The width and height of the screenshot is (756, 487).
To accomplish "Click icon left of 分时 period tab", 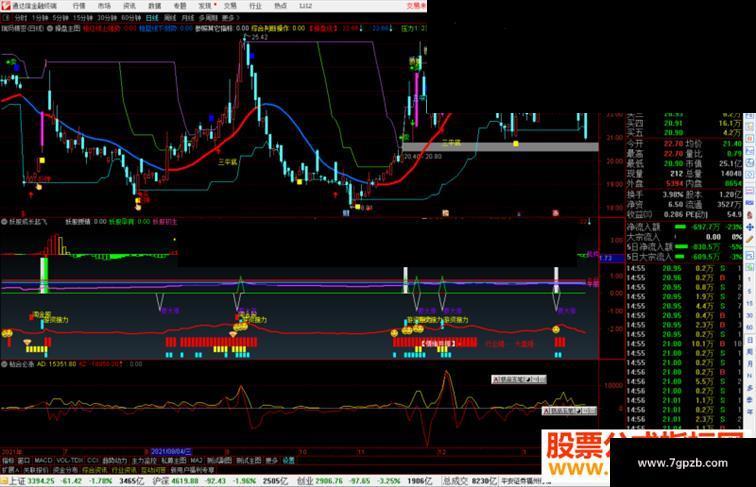I will [6, 18].
